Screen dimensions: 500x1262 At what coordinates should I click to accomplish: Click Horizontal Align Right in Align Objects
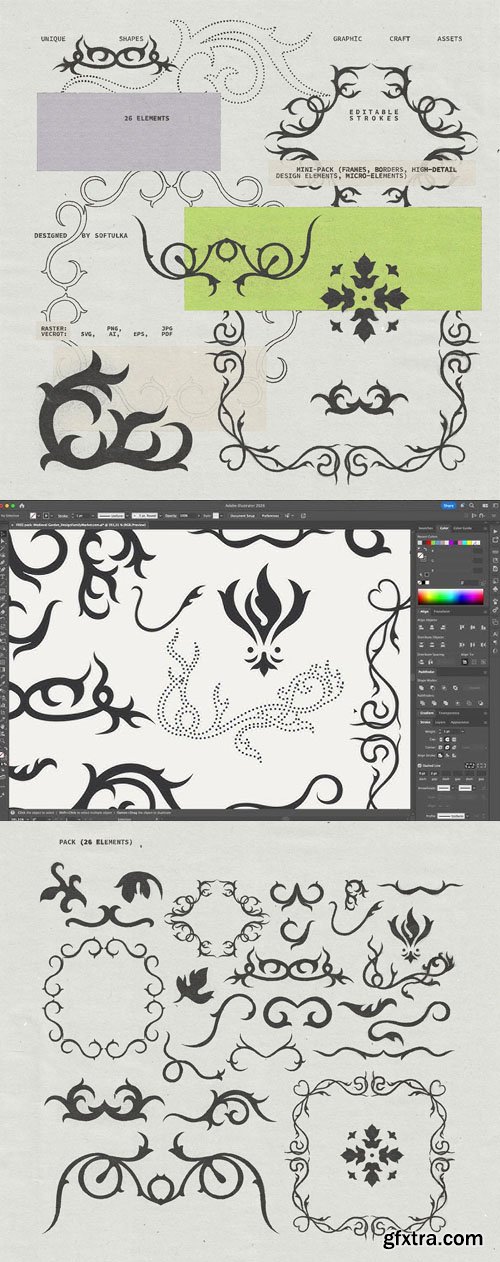tap(443, 627)
